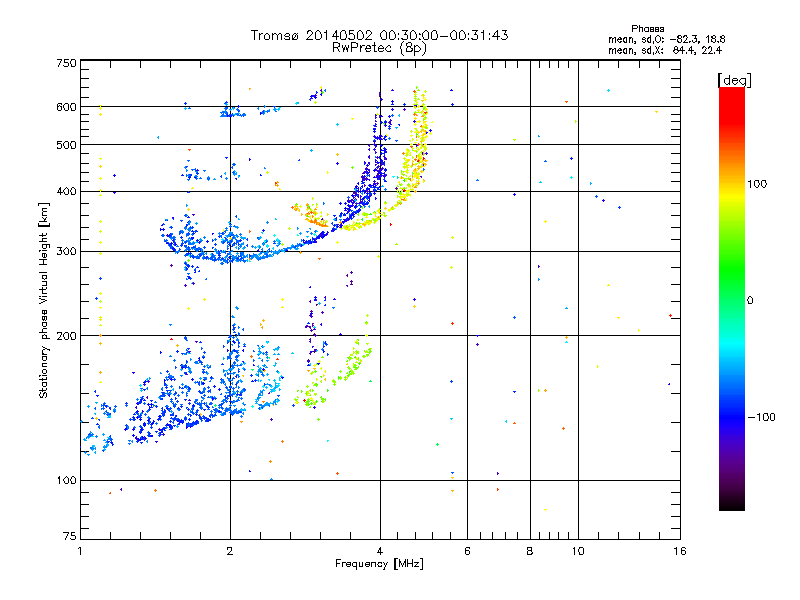Click the '[deg]' colorbar unit label

[734, 80]
